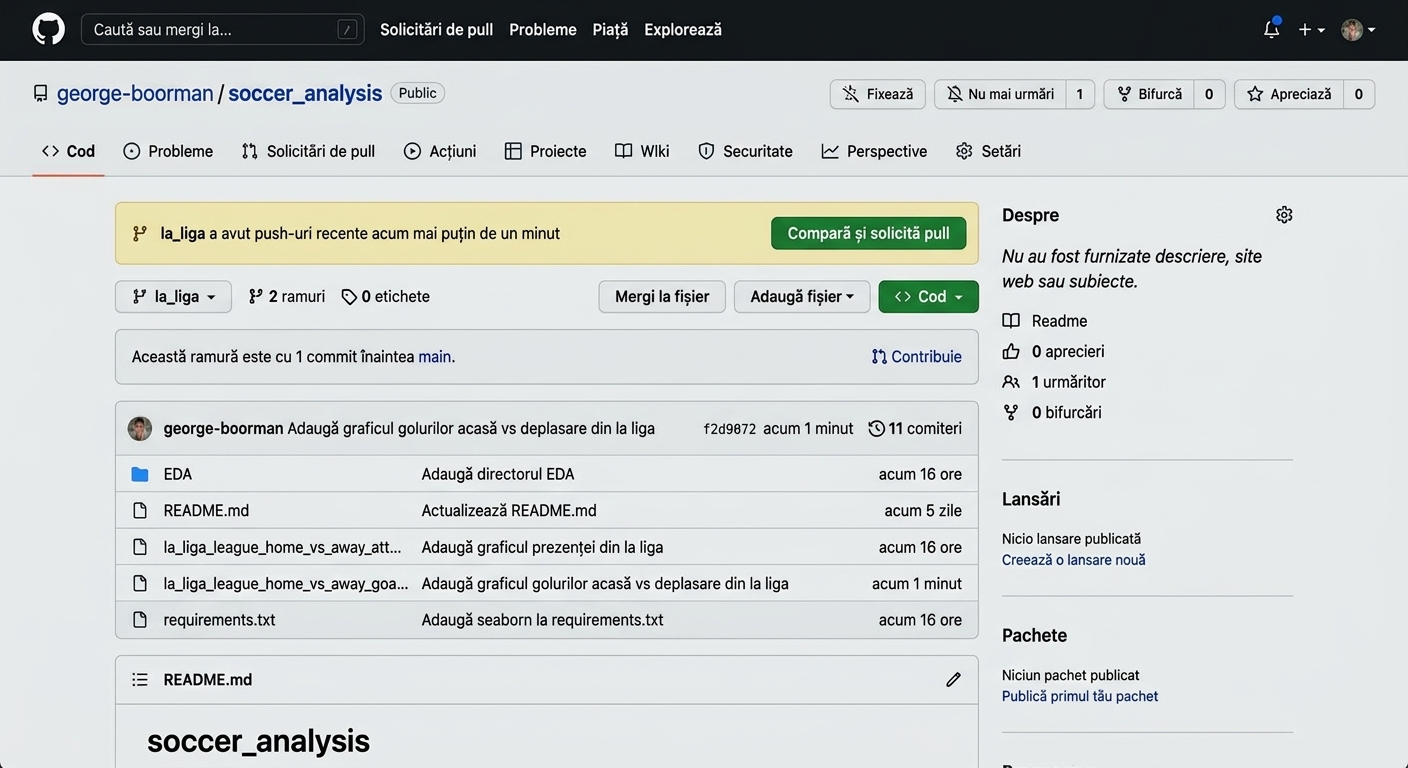Open the george-boorman owner link
The height and width of the screenshot is (768, 1408).
[135, 93]
